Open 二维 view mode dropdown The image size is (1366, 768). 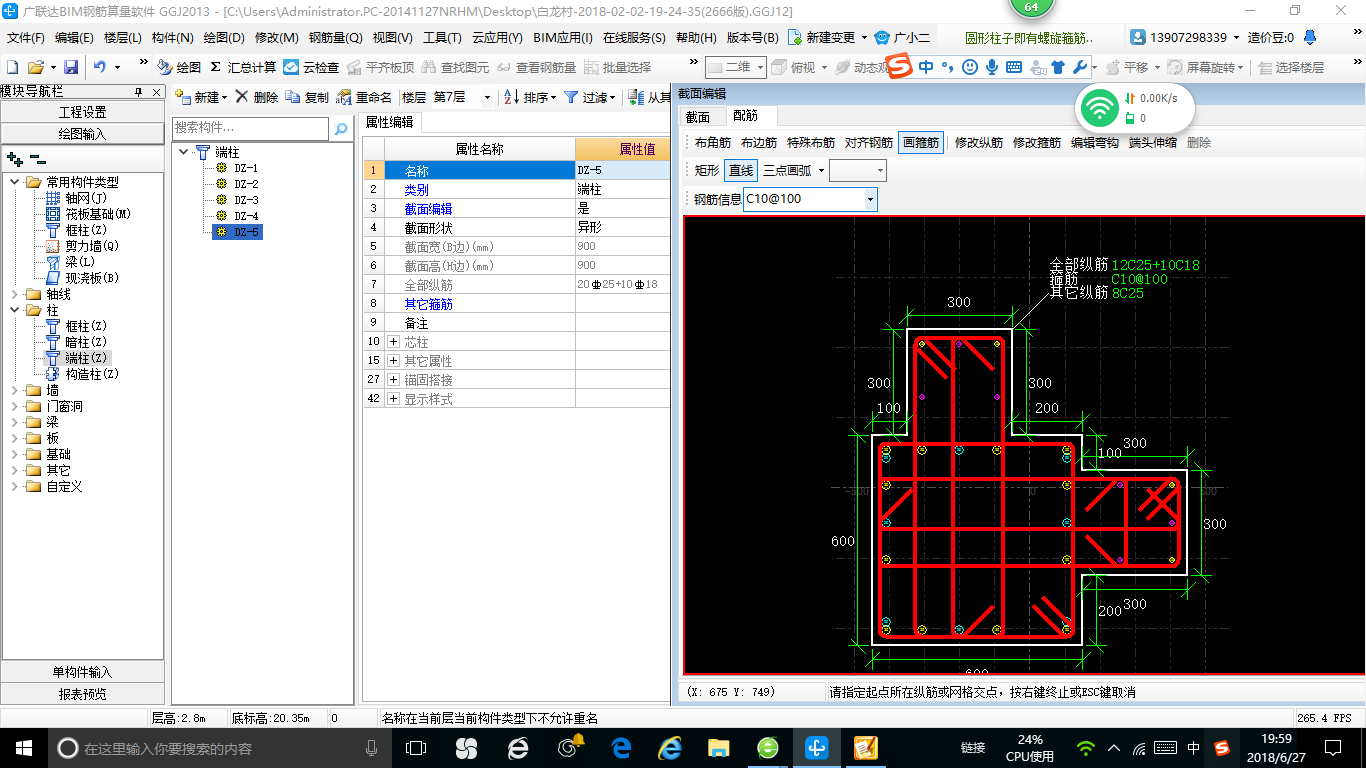760,67
